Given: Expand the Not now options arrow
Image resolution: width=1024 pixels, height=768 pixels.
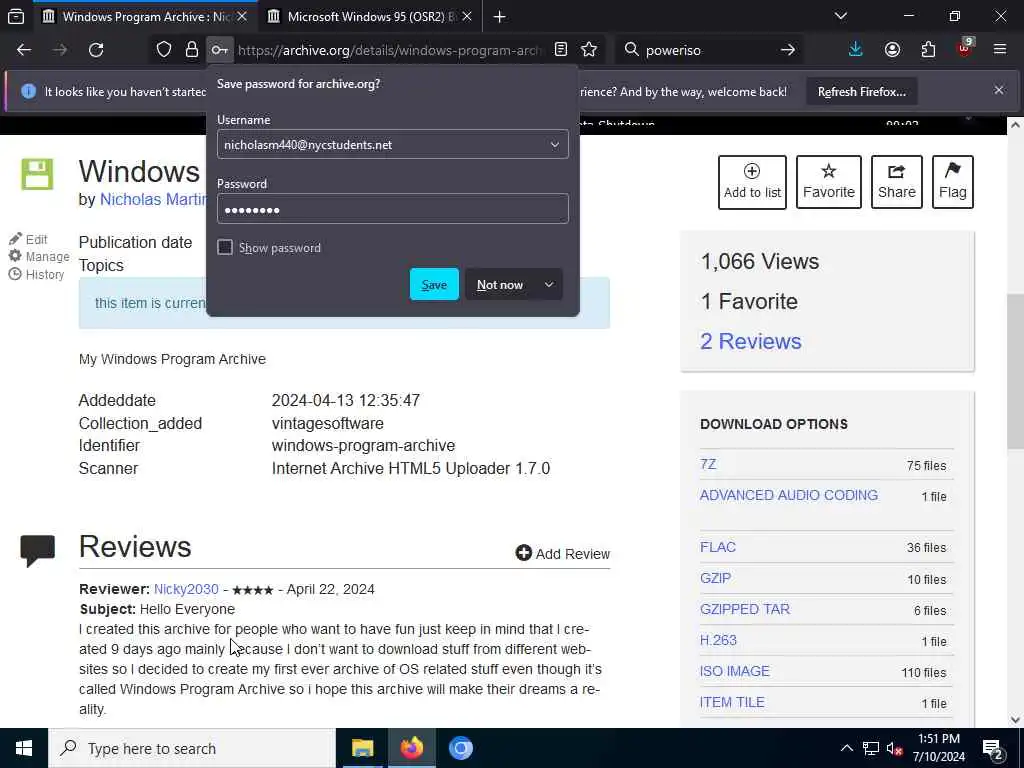Looking at the screenshot, I should tap(549, 285).
